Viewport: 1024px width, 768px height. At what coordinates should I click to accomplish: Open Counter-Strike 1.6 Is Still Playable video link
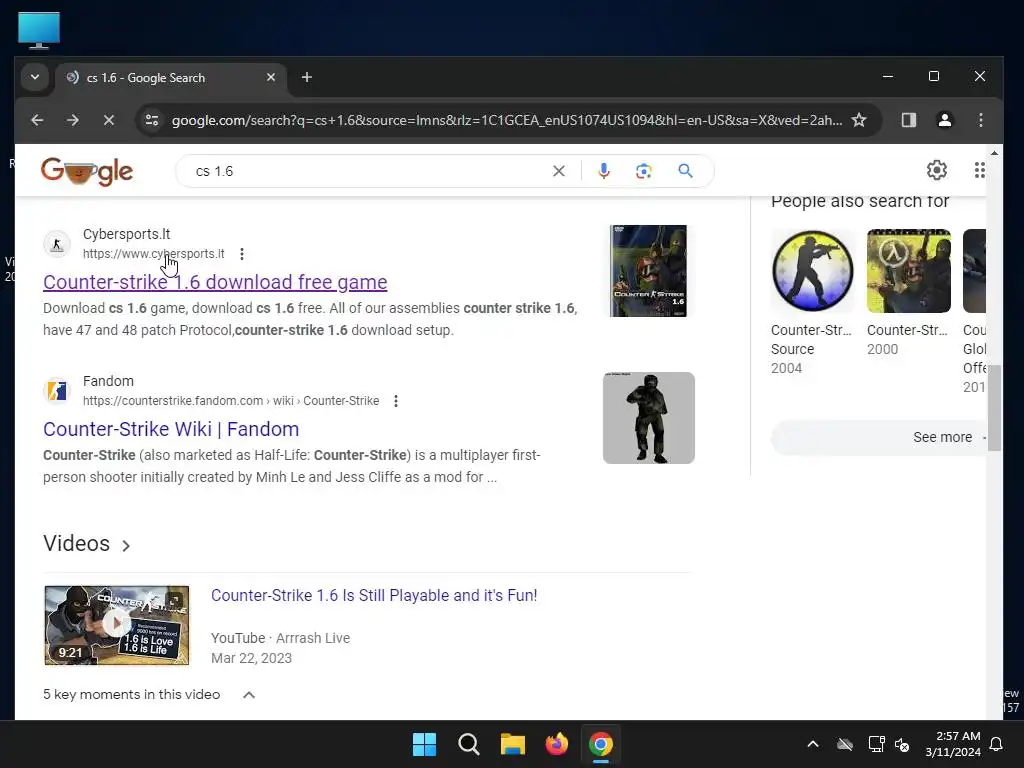[374, 596]
